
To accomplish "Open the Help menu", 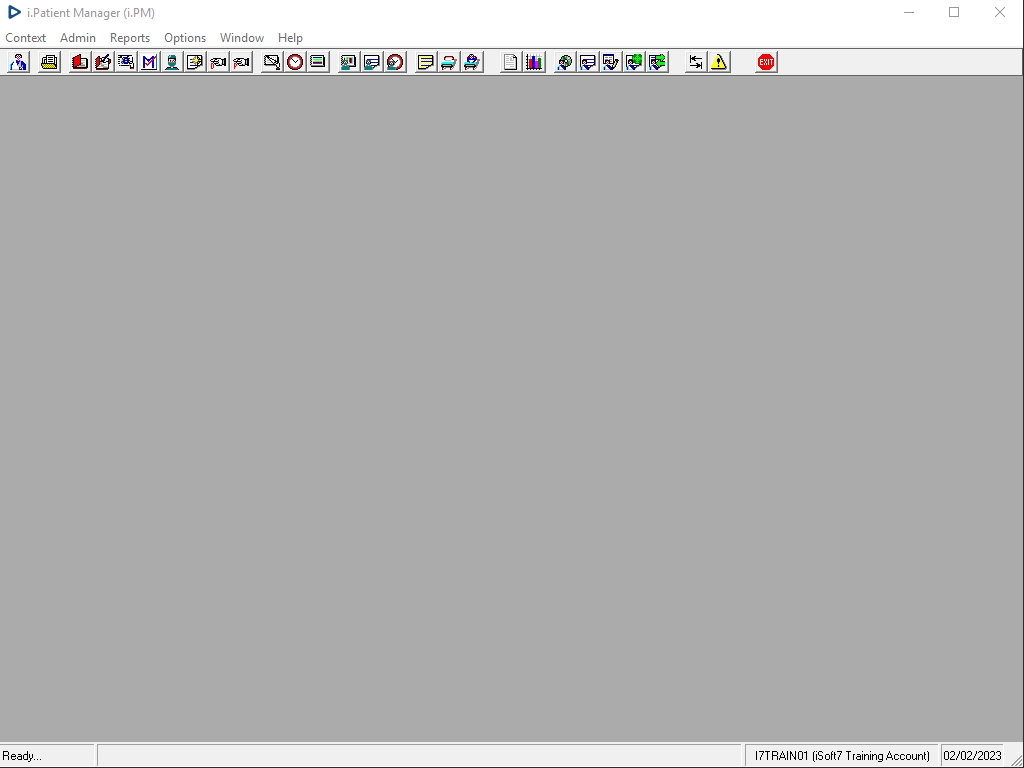I will pos(290,38).
